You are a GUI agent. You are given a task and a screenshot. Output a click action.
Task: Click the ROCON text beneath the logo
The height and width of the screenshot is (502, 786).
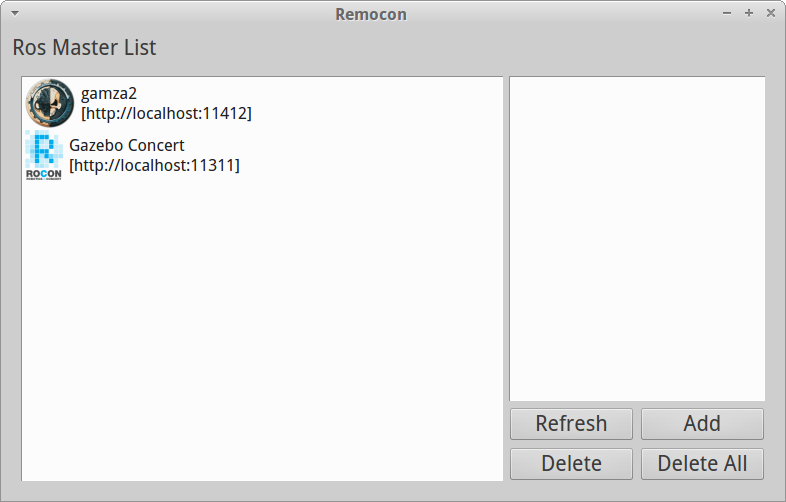43,172
